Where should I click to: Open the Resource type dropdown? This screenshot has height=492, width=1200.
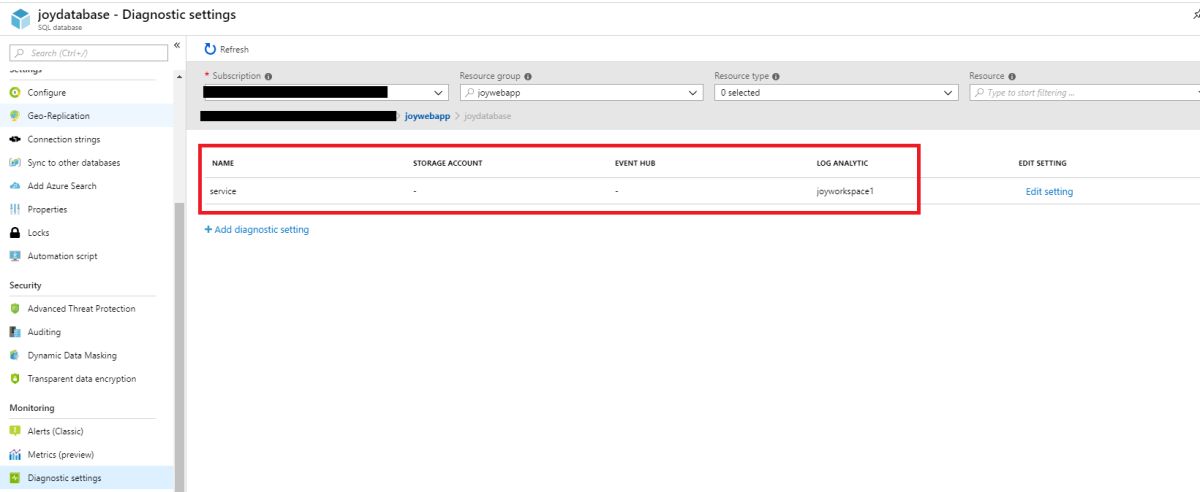(x=836, y=92)
